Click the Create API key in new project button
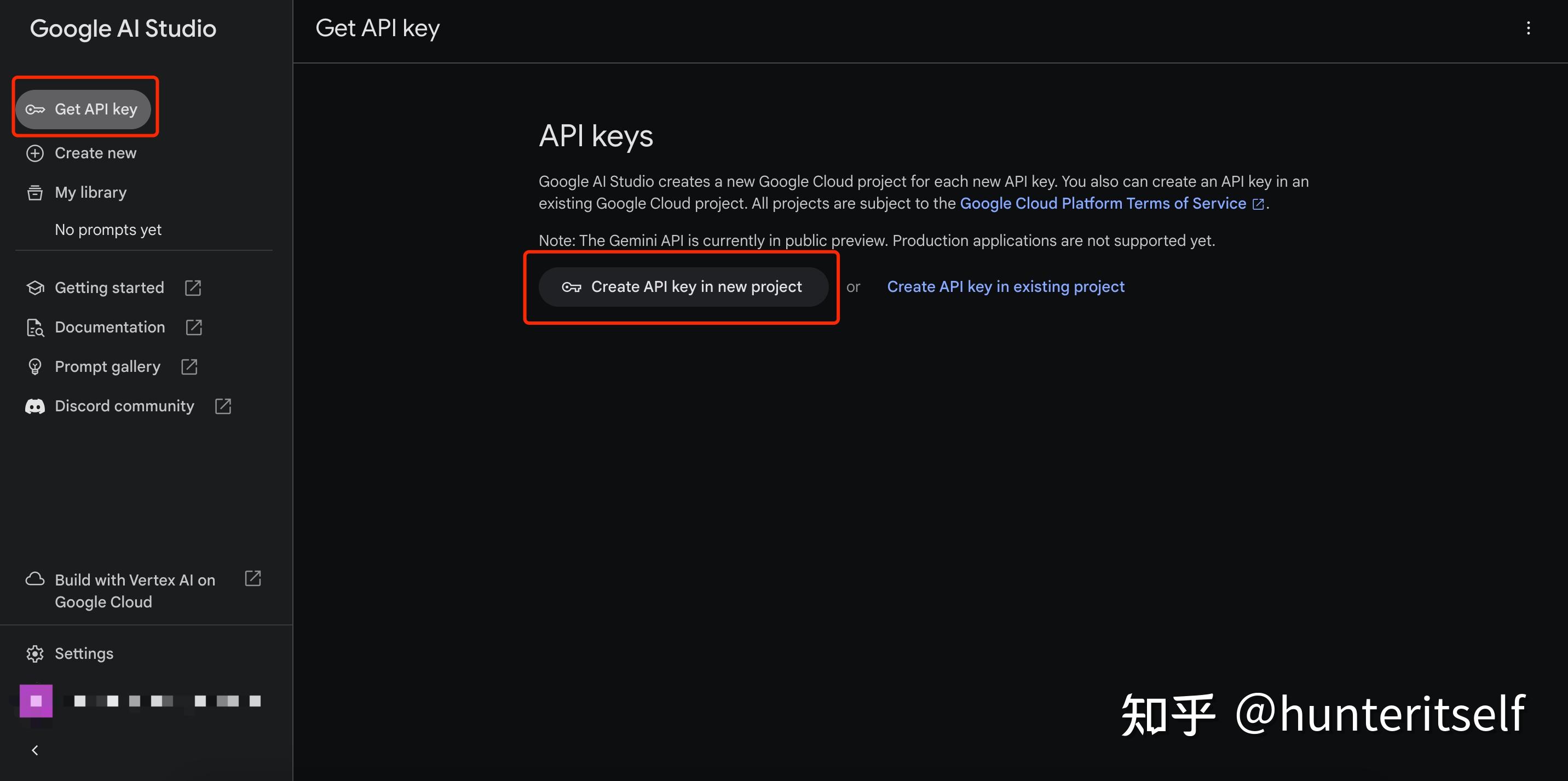Image resolution: width=1568 pixels, height=781 pixels. pos(683,286)
